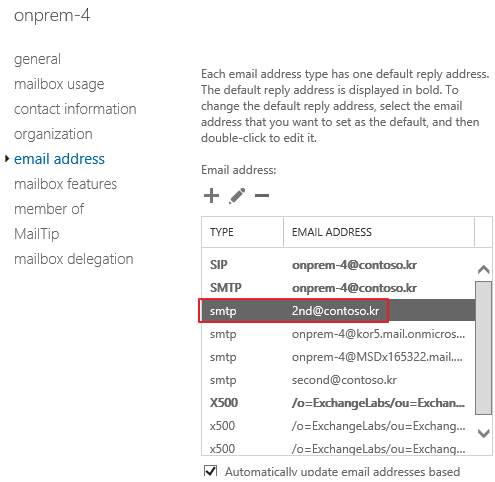495x482 pixels.
Task: Open the member of section
Action: [49, 209]
